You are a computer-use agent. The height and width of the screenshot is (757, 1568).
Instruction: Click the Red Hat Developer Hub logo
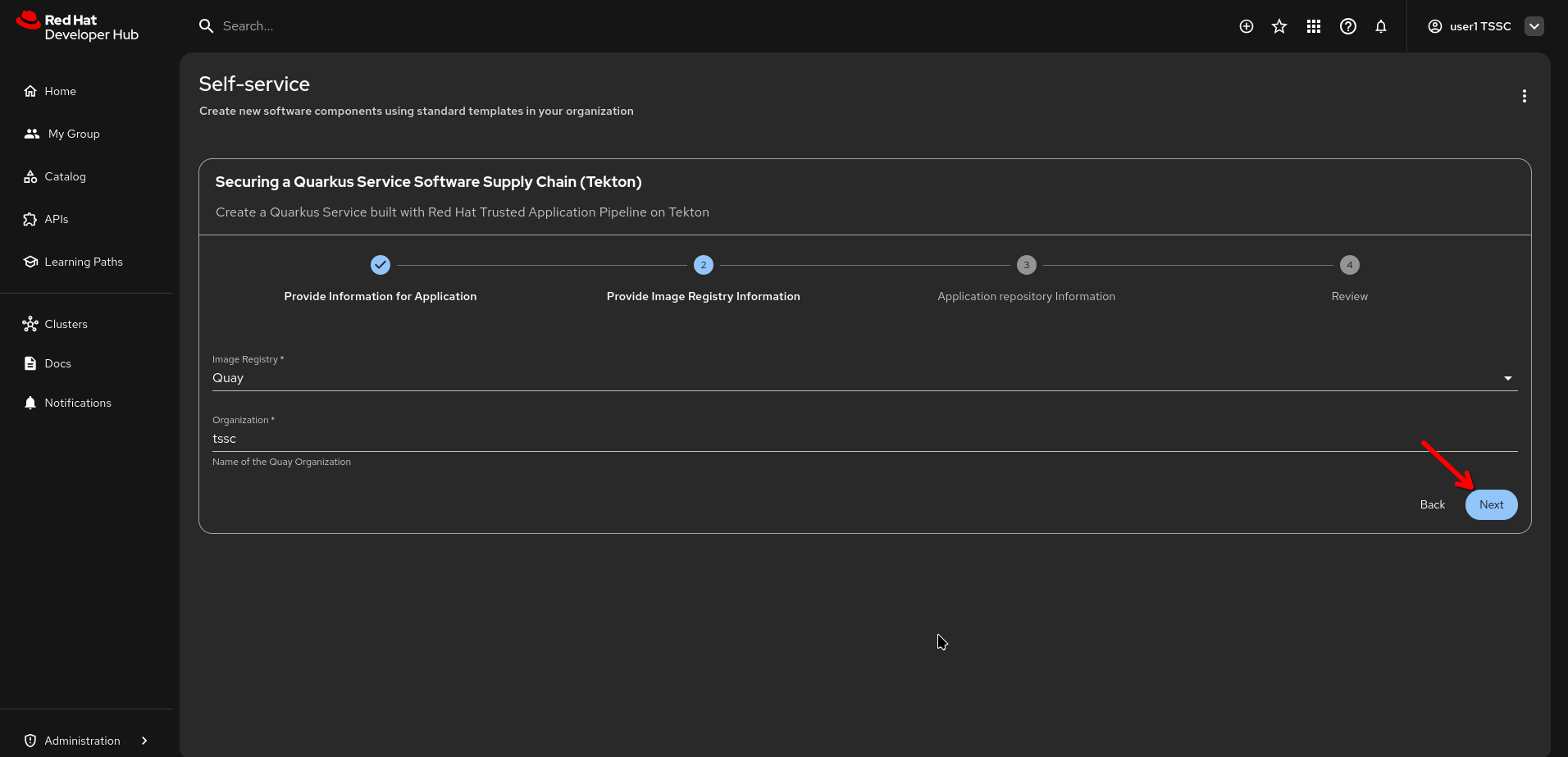point(78,26)
